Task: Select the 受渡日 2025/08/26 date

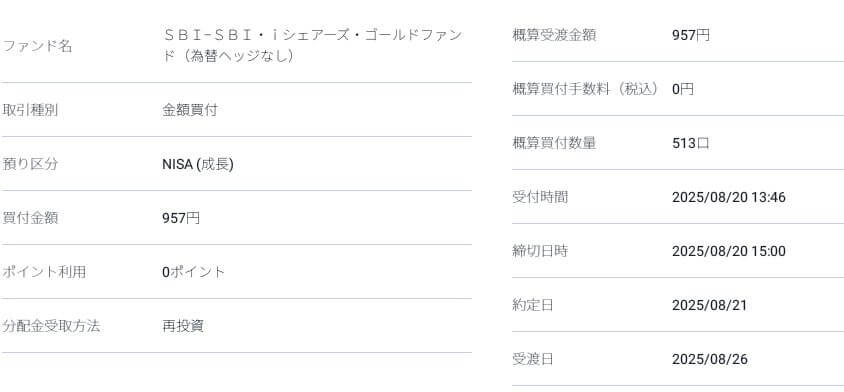Action: click(x=709, y=359)
